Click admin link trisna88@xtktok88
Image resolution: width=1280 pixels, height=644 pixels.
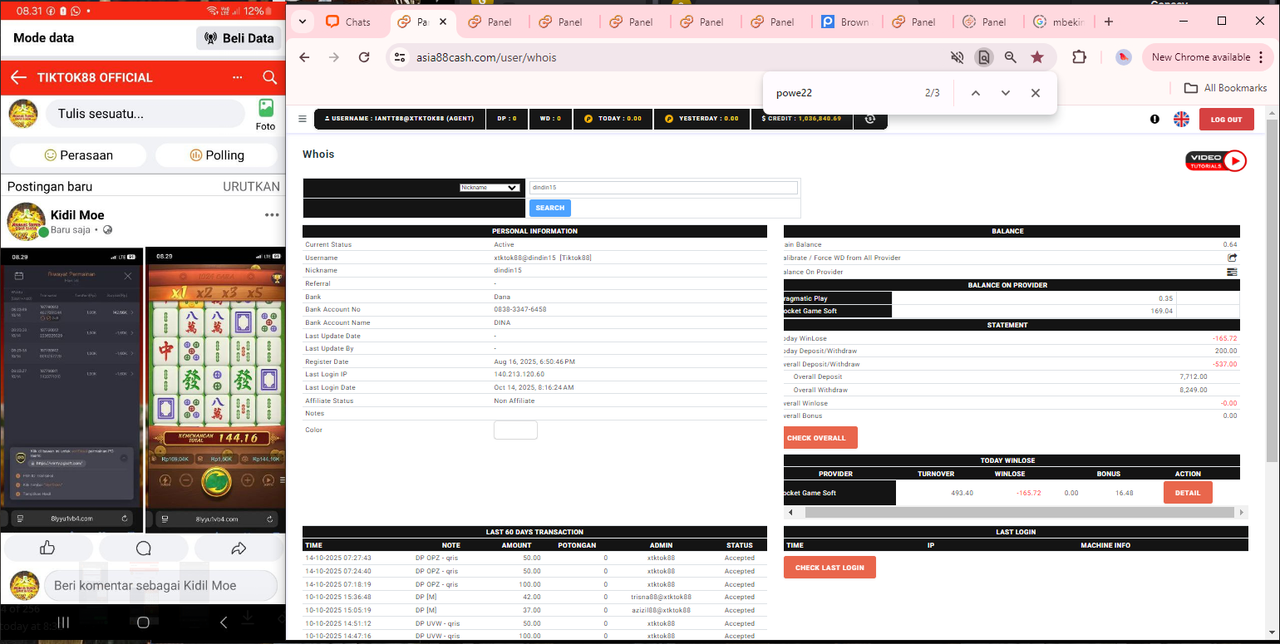[x=661, y=597]
